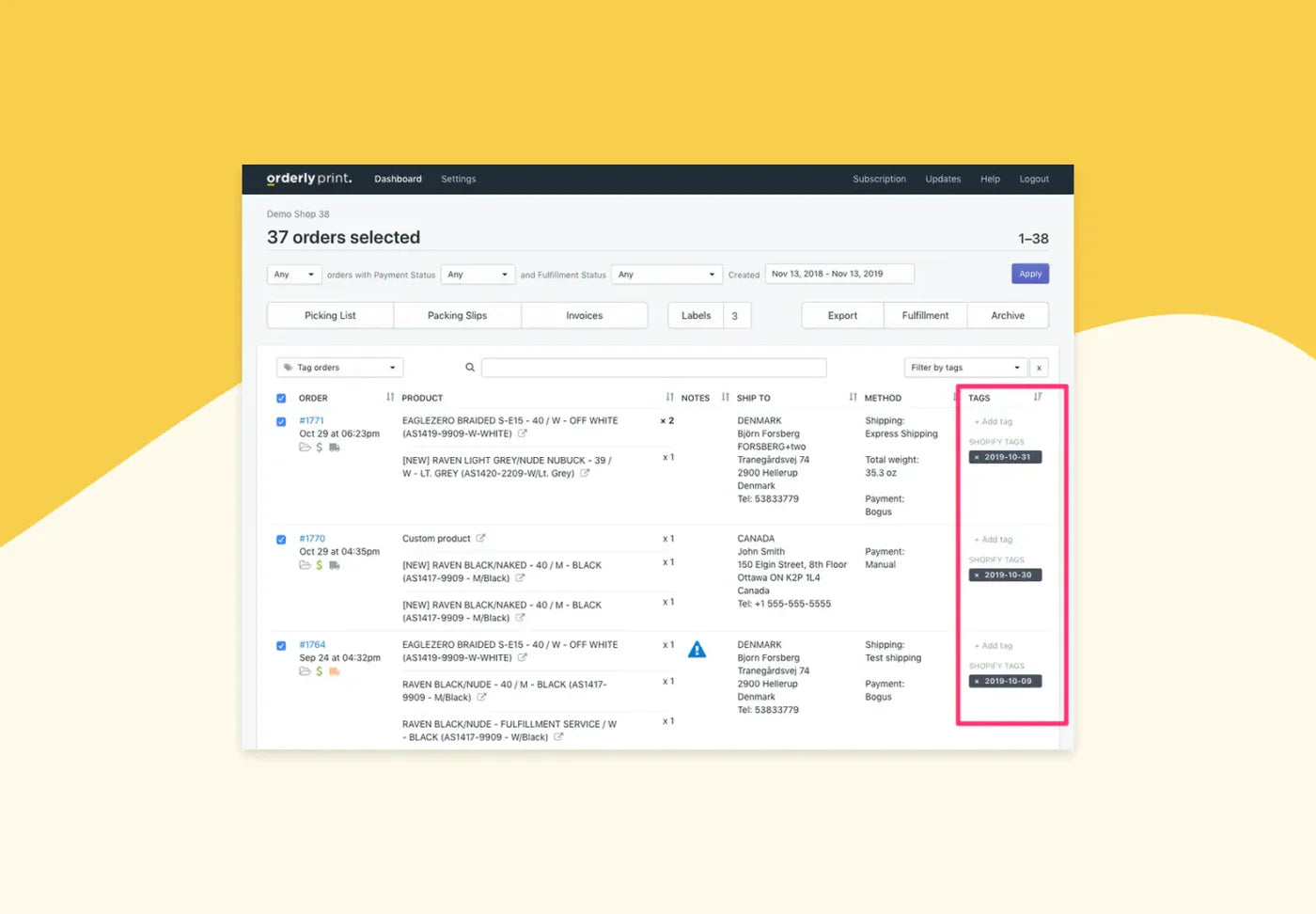Remove the 2019-10-31 tag

[977, 457]
